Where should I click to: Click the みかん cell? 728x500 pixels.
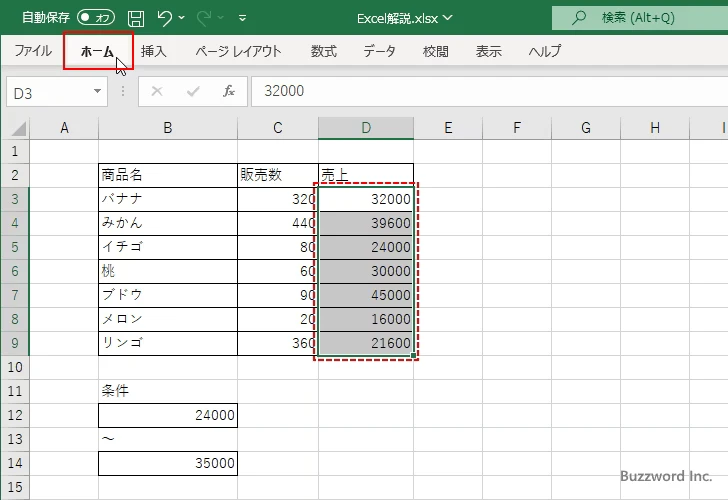pyautogui.click(x=168, y=223)
